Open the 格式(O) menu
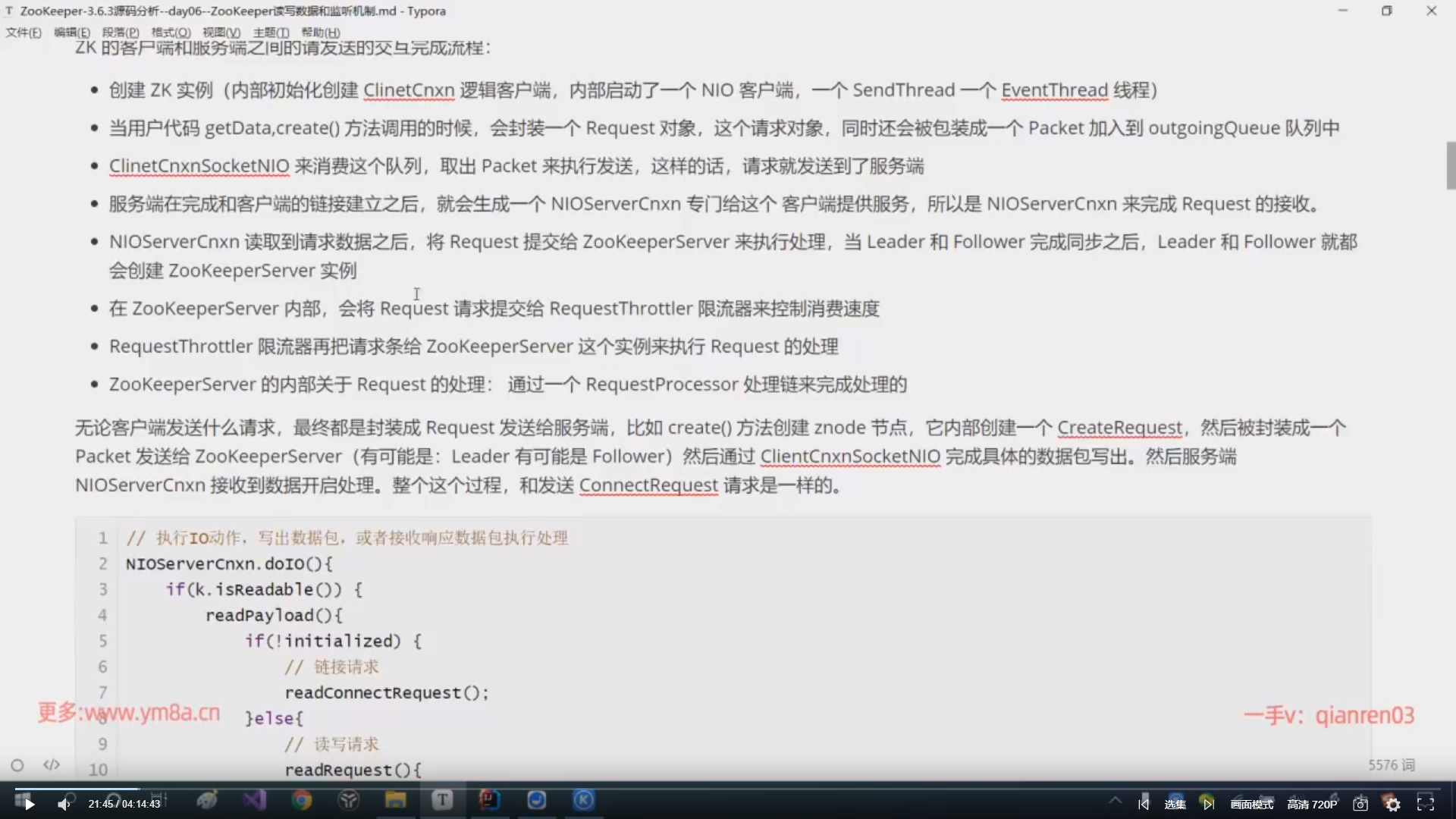 tap(171, 33)
